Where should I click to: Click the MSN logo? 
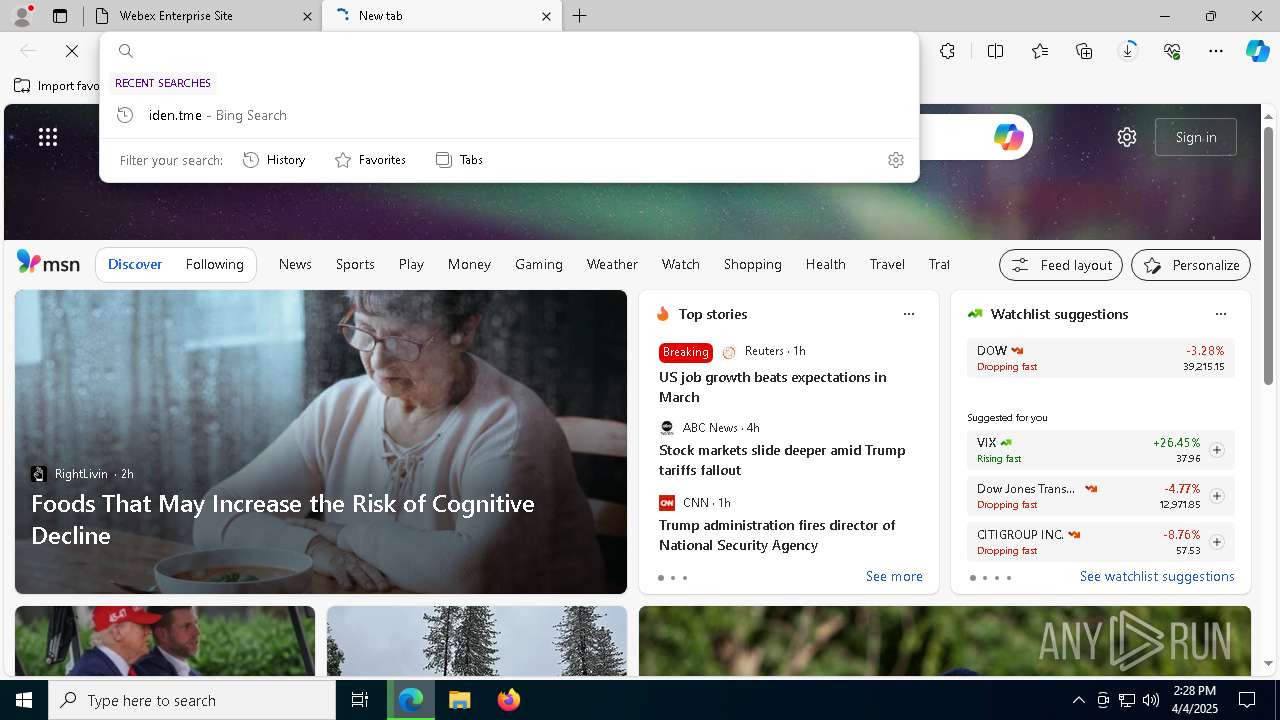(48, 263)
